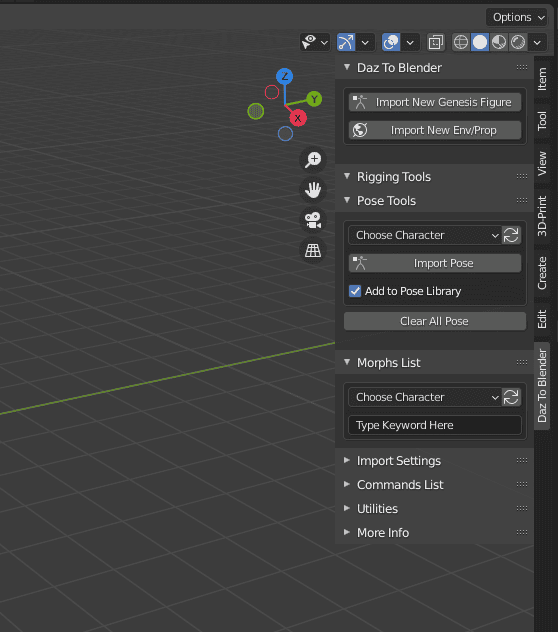
Task: Collapse the Daz To Blender panel
Action: 347,67
